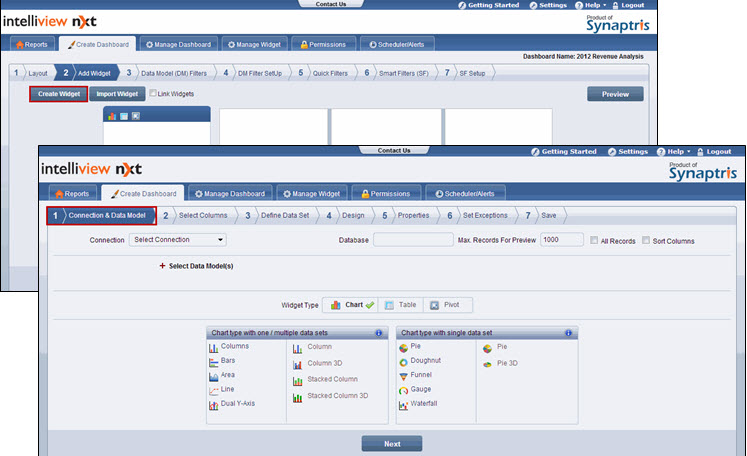Click the table icon in back window widget placeholder
The image size is (747, 456).
124,116
